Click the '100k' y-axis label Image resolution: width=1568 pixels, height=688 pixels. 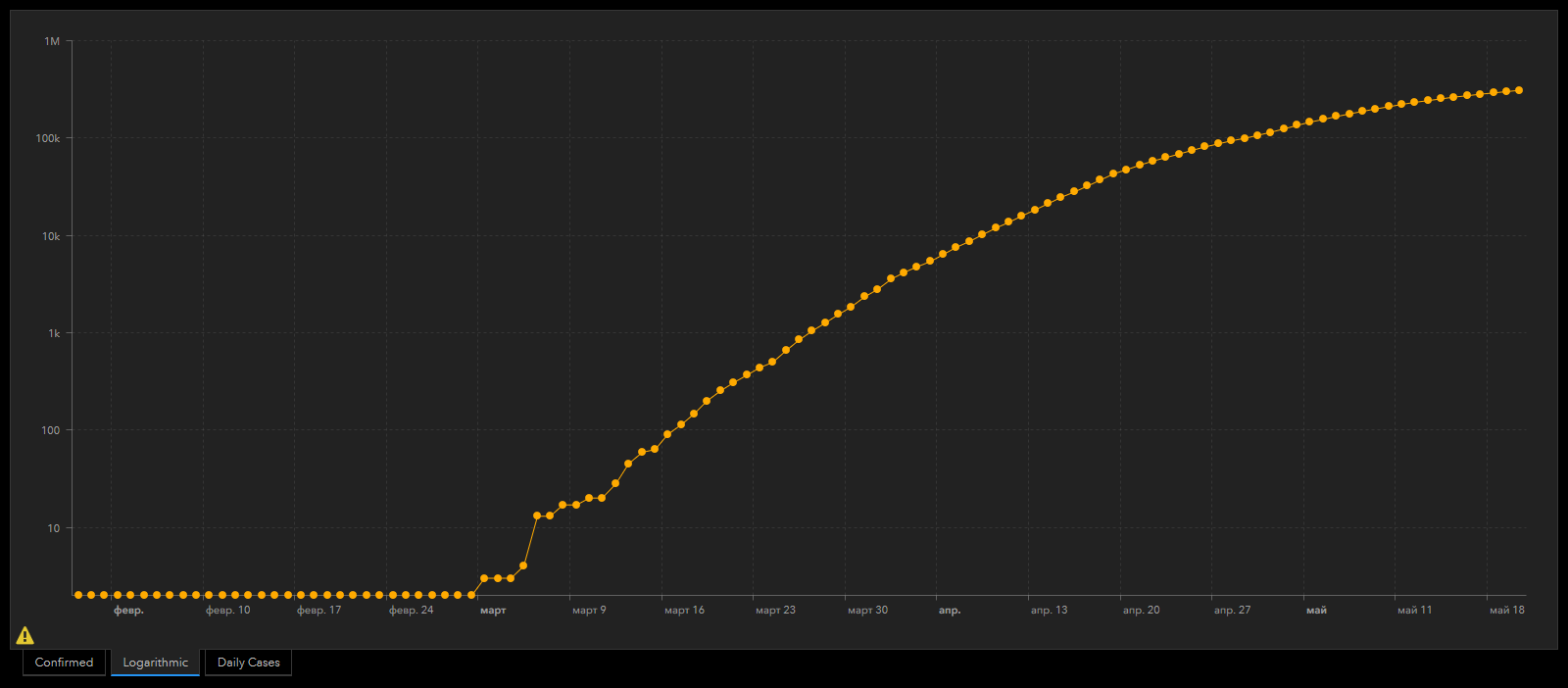(x=48, y=138)
